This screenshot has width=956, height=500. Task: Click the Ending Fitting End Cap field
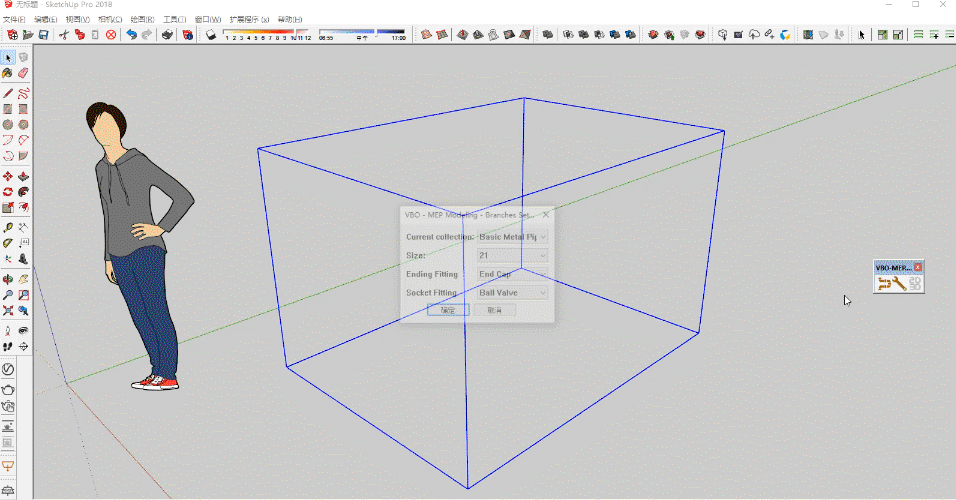click(513, 274)
